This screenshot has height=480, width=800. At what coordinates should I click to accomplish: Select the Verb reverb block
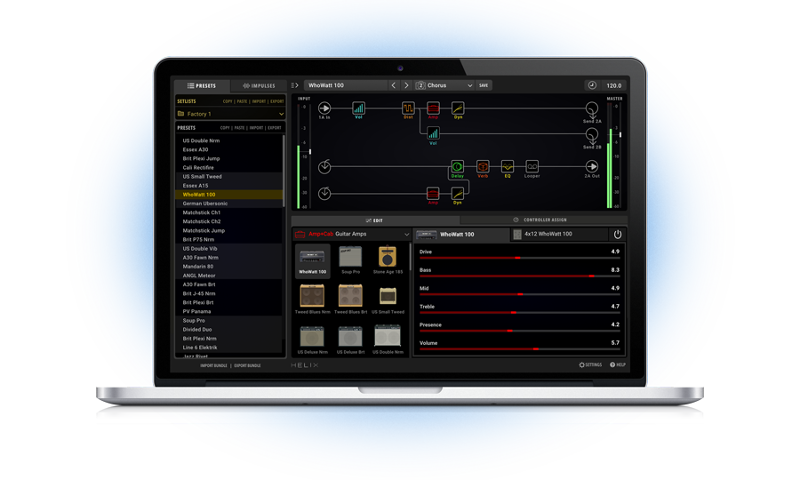tap(483, 167)
